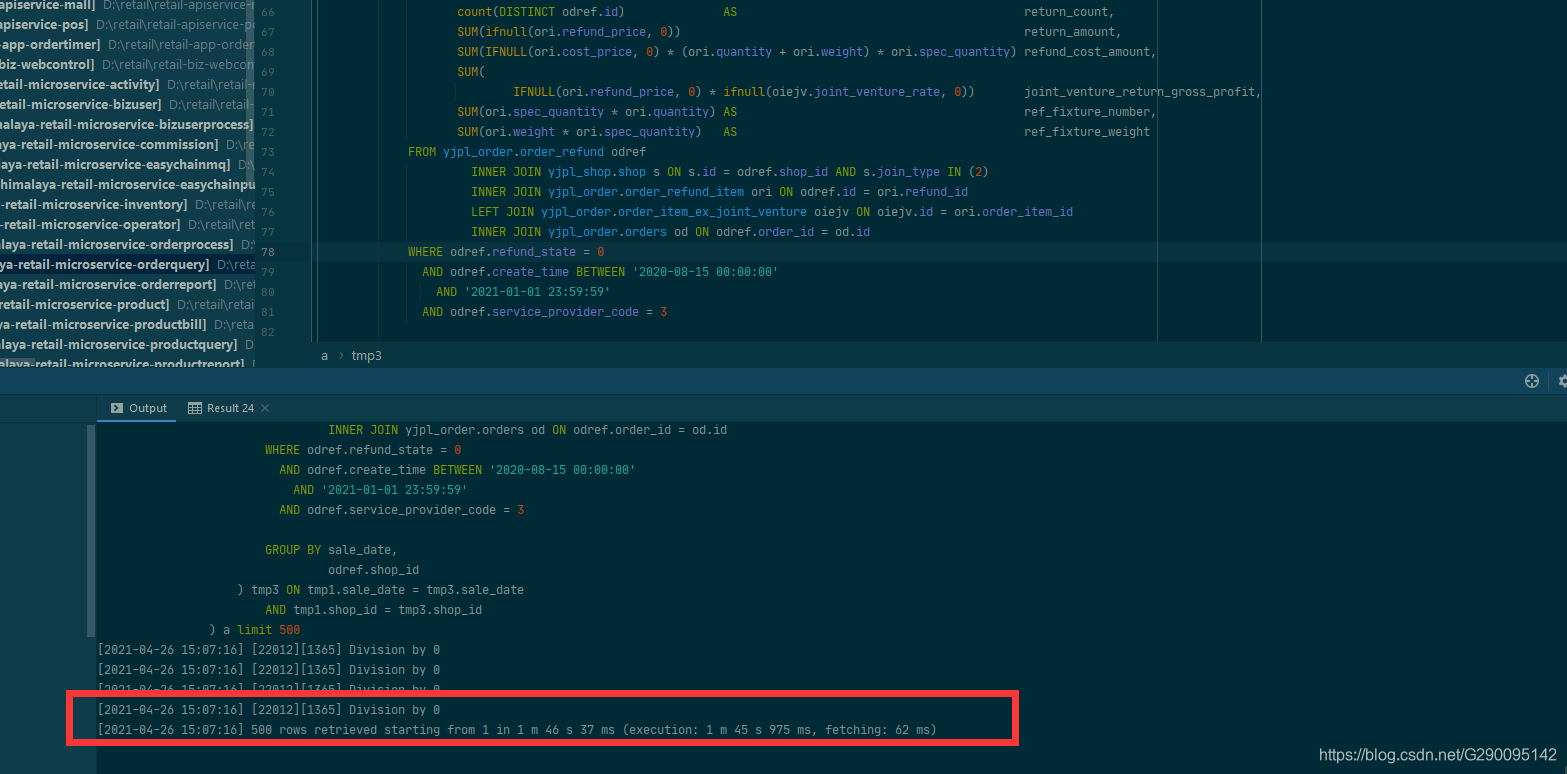Click last 'Division by 0' output message
The image size is (1567, 774).
click(x=268, y=710)
